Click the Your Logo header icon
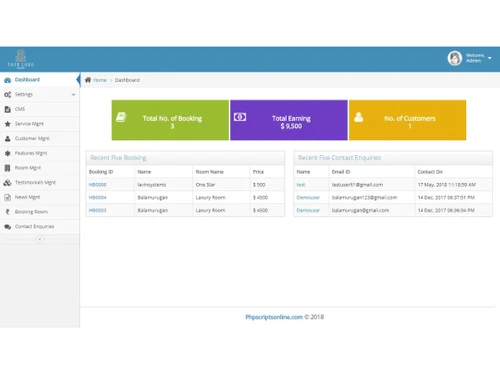 click(21, 59)
